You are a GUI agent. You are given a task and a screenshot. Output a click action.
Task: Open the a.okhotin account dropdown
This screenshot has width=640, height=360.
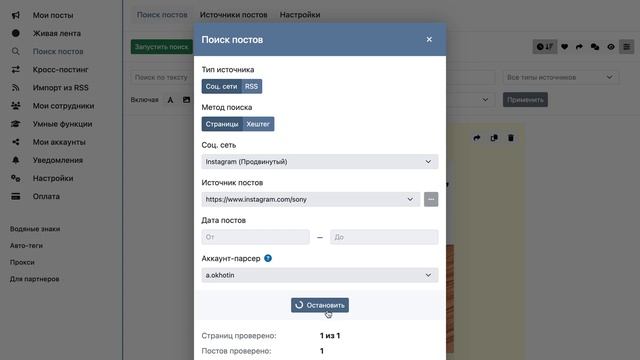tap(320, 275)
